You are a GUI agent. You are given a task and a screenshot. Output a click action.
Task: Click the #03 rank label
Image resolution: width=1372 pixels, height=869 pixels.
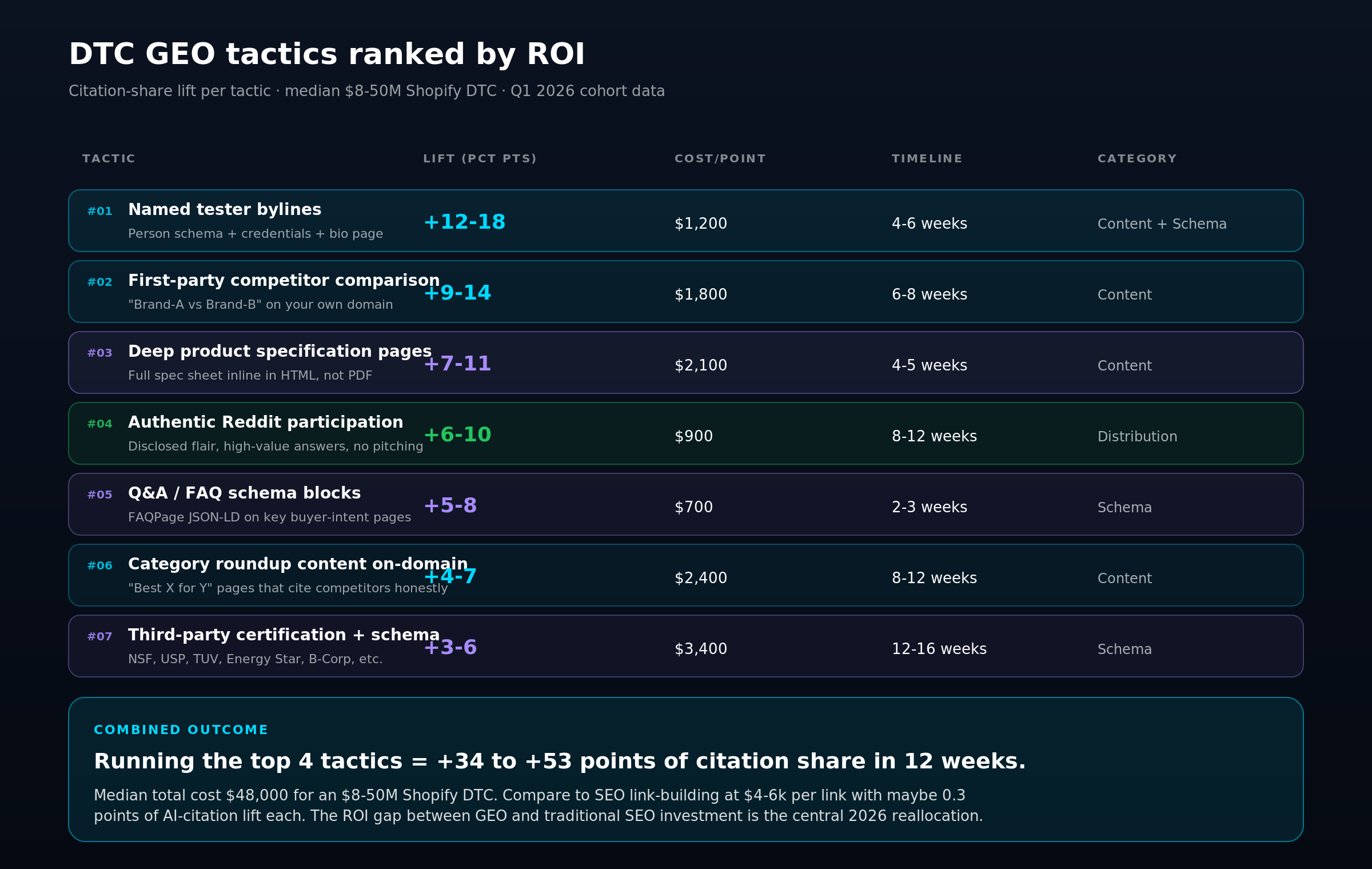click(99, 353)
